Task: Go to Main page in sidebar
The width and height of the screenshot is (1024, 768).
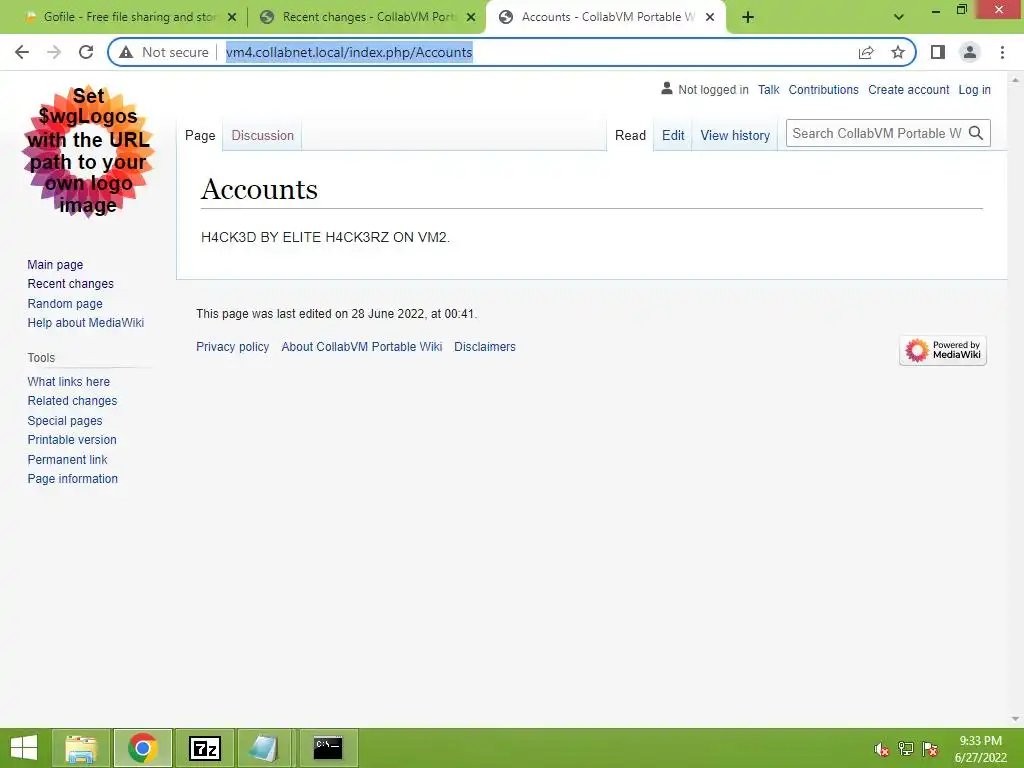Action: (x=55, y=264)
